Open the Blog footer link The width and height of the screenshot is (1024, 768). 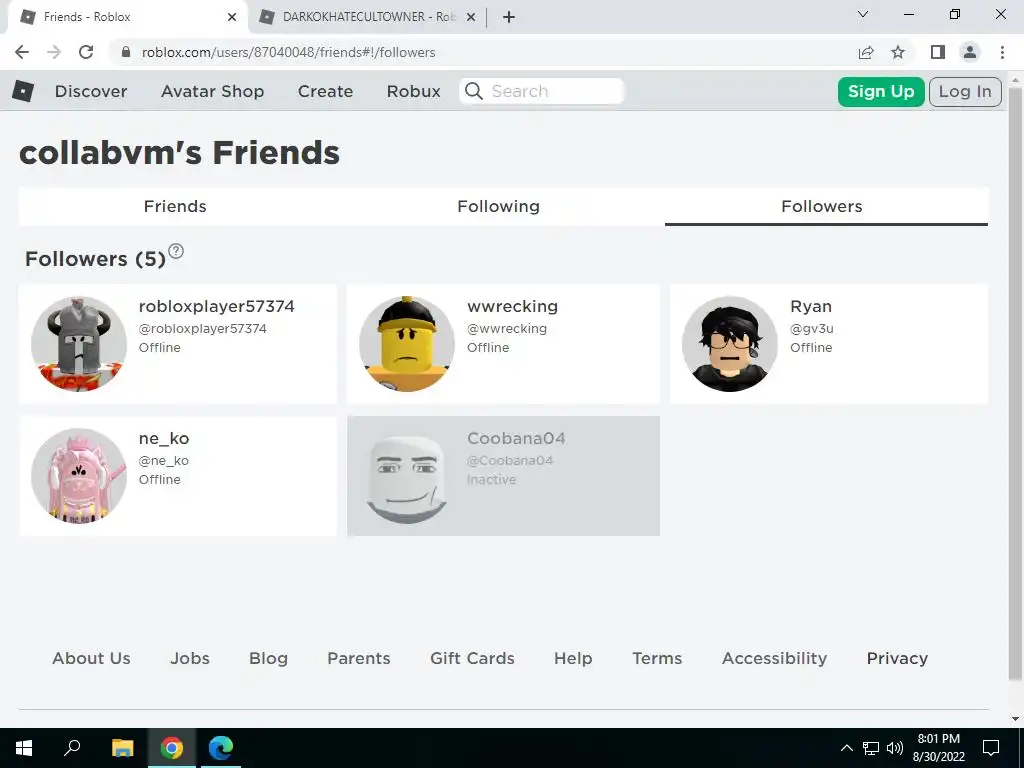268,658
